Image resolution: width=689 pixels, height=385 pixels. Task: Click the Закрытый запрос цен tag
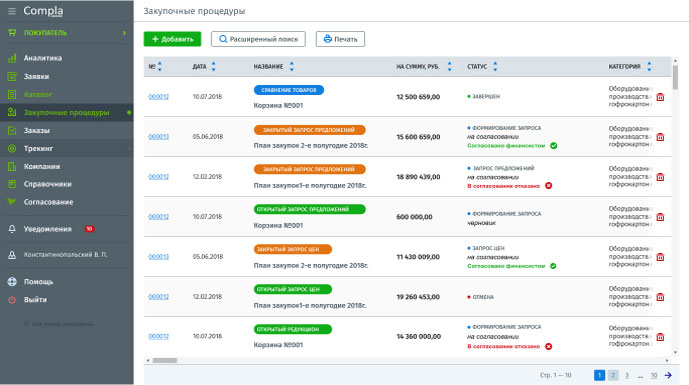coord(293,249)
